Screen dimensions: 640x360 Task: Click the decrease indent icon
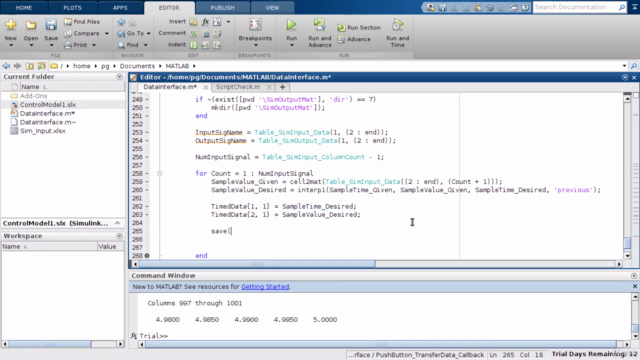tap(217, 45)
